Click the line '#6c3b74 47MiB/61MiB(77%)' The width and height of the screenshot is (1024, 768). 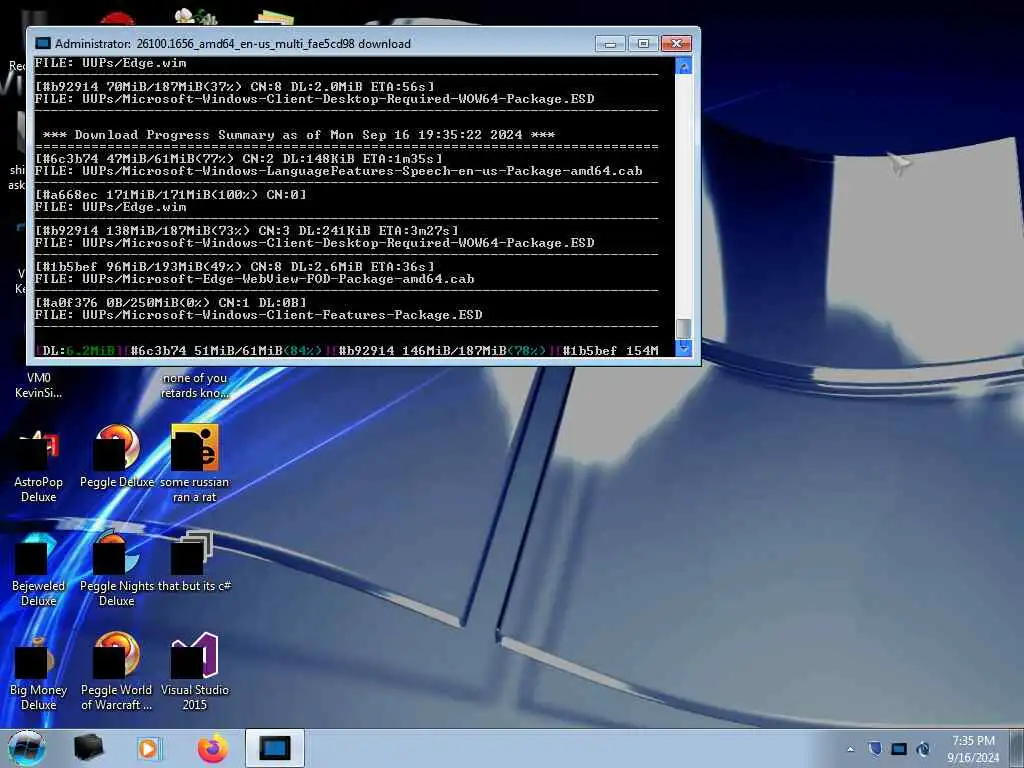239,159
